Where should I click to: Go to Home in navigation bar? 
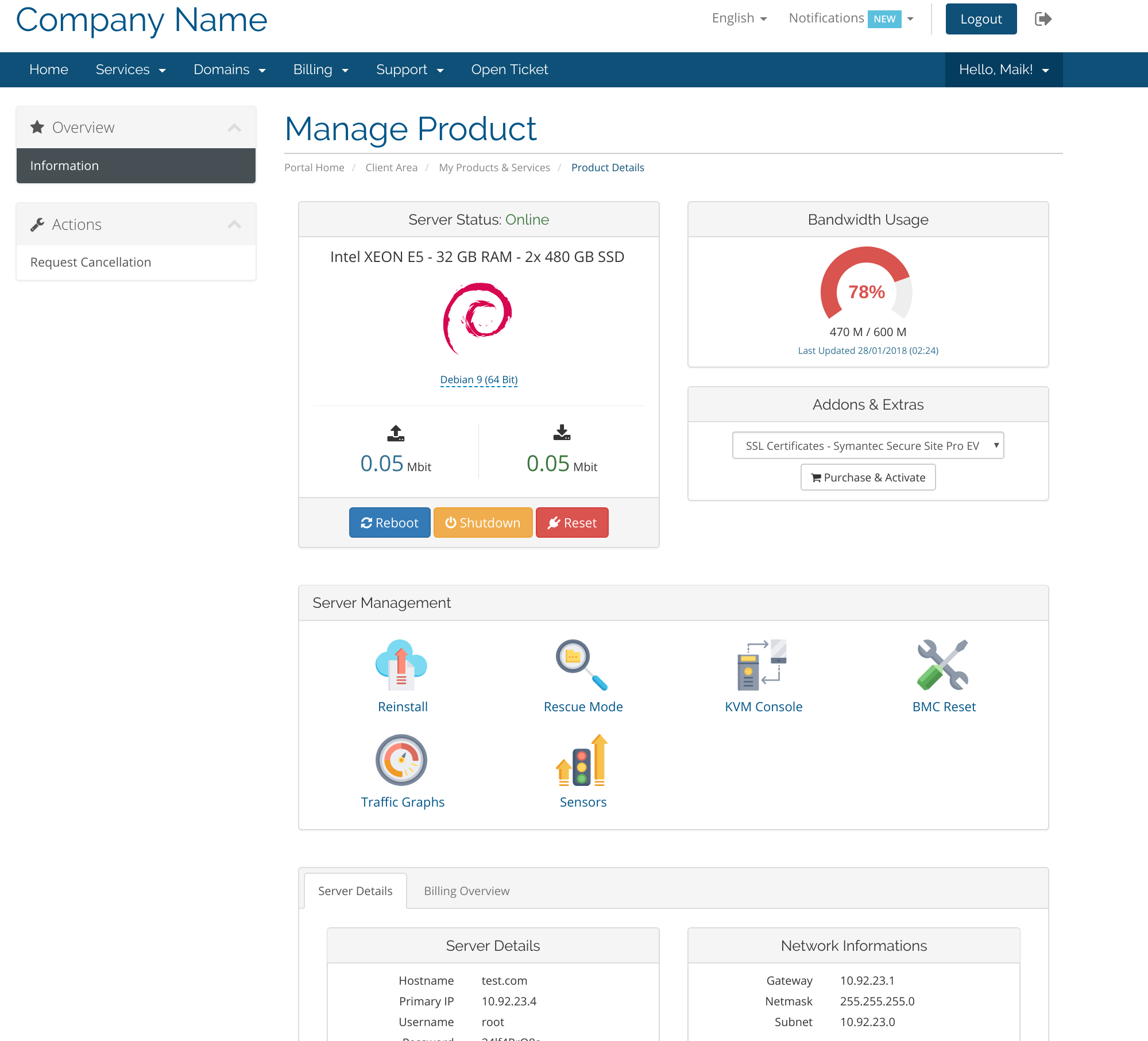(49, 70)
